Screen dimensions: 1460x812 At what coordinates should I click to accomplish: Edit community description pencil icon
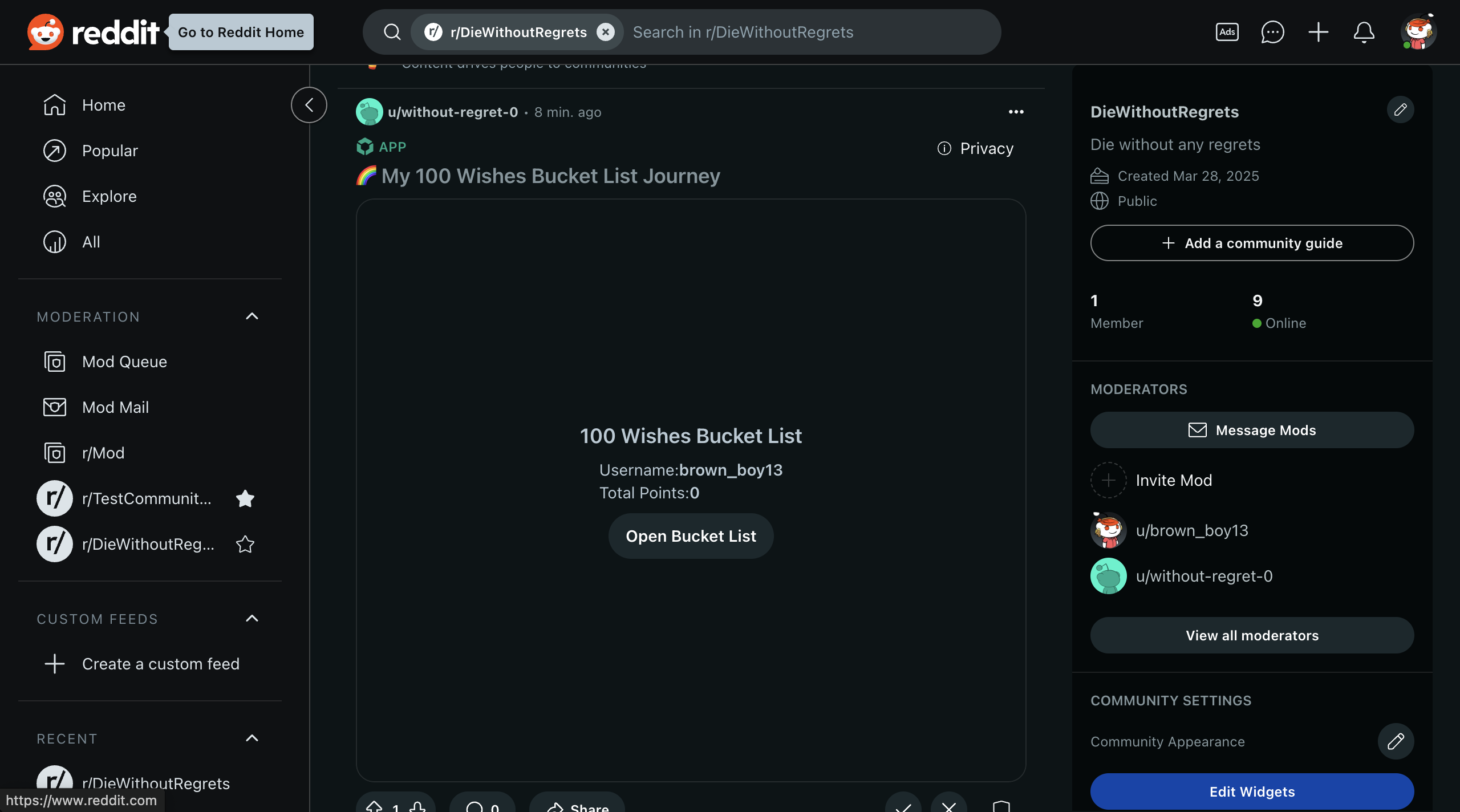(1400, 109)
